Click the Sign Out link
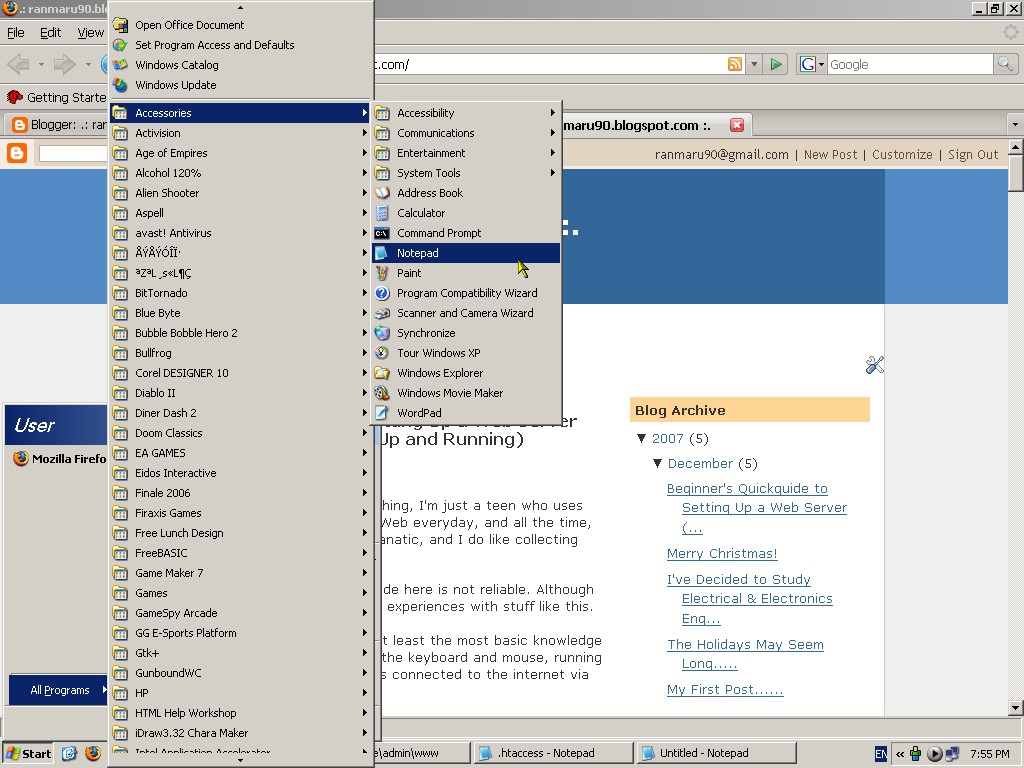The width and height of the screenshot is (1024, 768). (x=973, y=155)
